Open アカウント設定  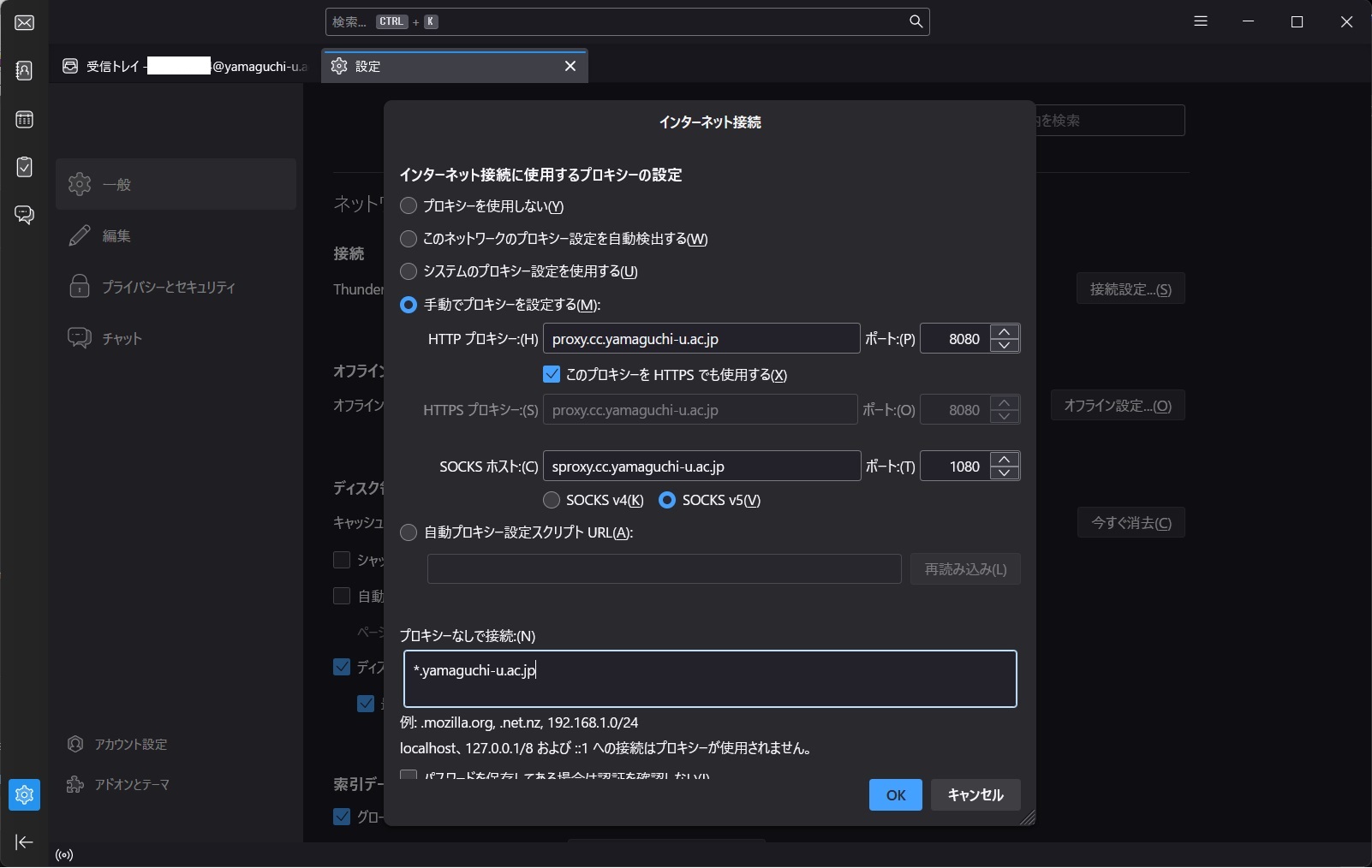coord(117,744)
